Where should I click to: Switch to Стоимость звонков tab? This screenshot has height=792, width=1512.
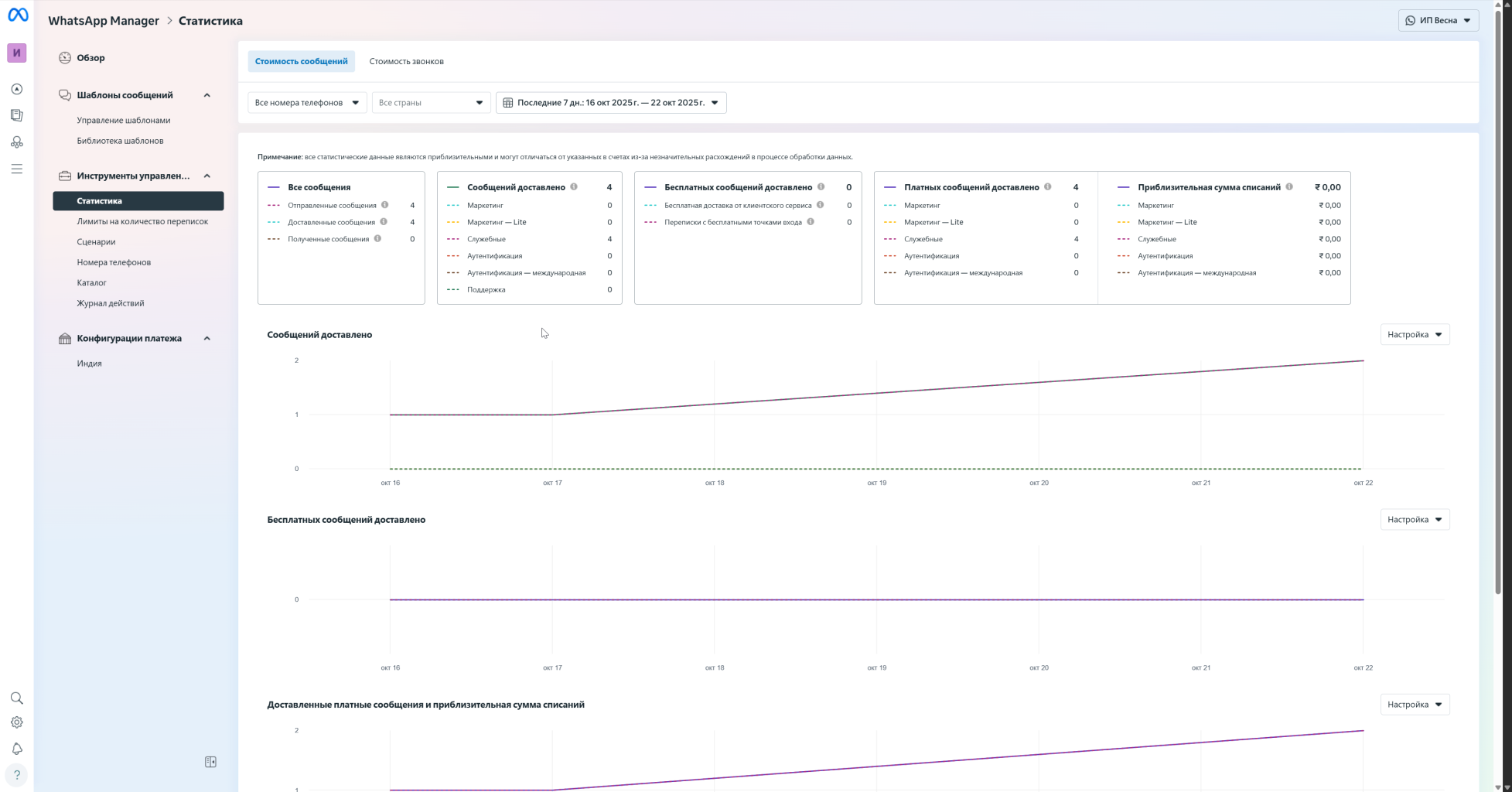pos(406,61)
